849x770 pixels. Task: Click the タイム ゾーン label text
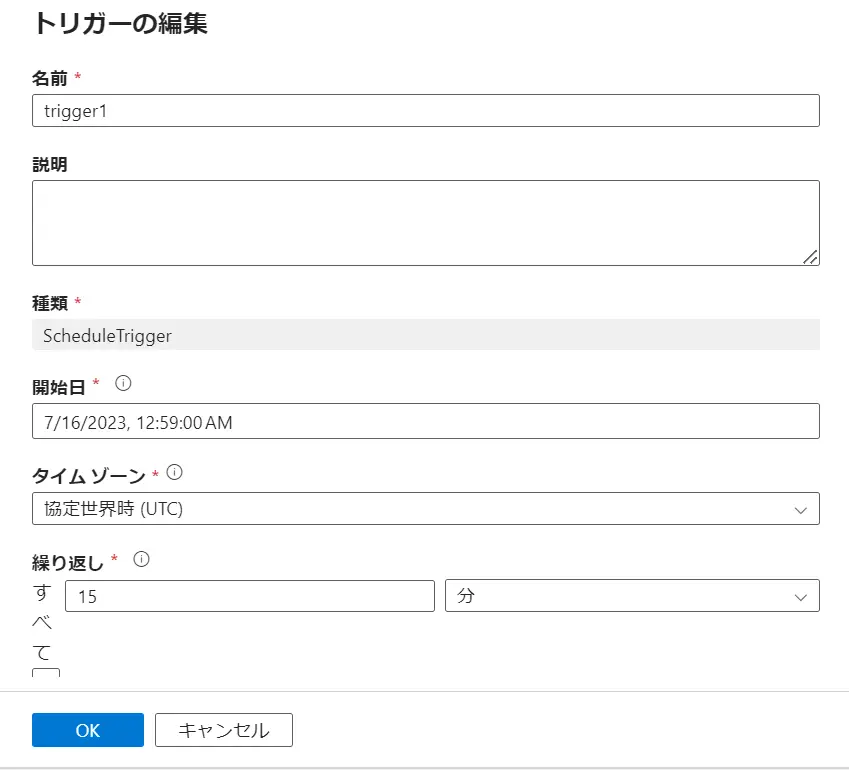[x=89, y=476]
